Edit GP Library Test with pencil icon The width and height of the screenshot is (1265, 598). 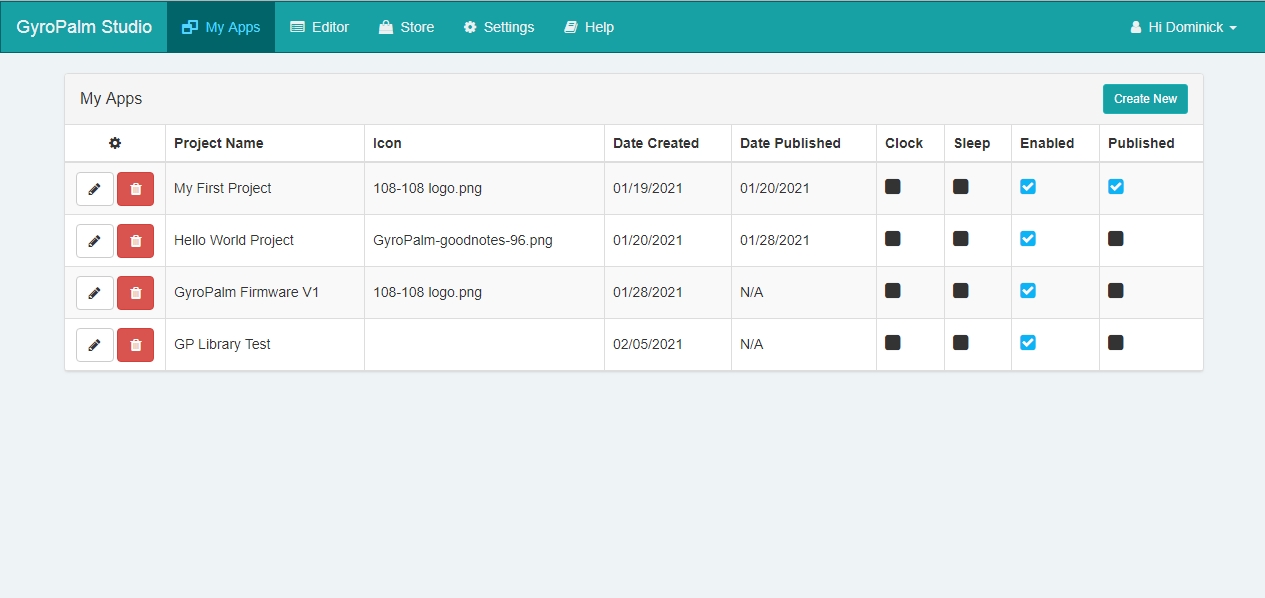click(95, 345)
